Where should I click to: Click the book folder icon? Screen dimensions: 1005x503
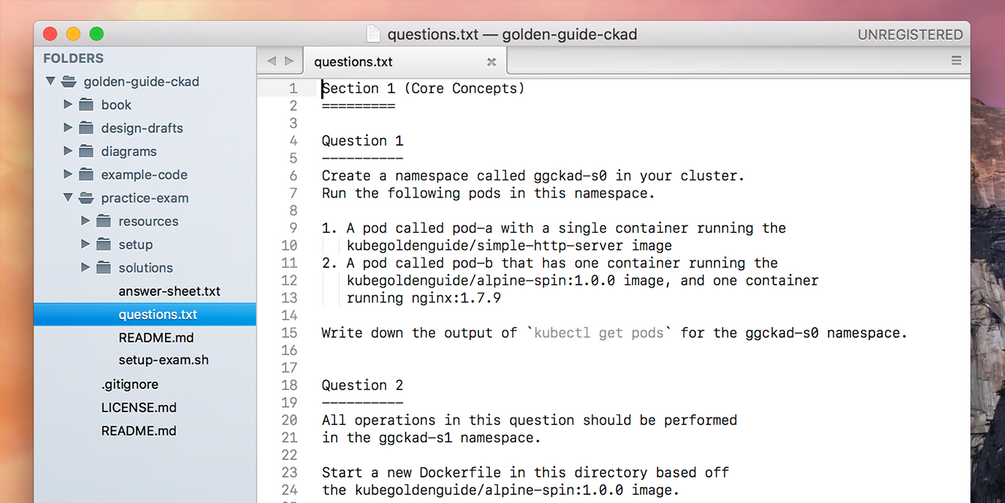click(x=86, y=105)
